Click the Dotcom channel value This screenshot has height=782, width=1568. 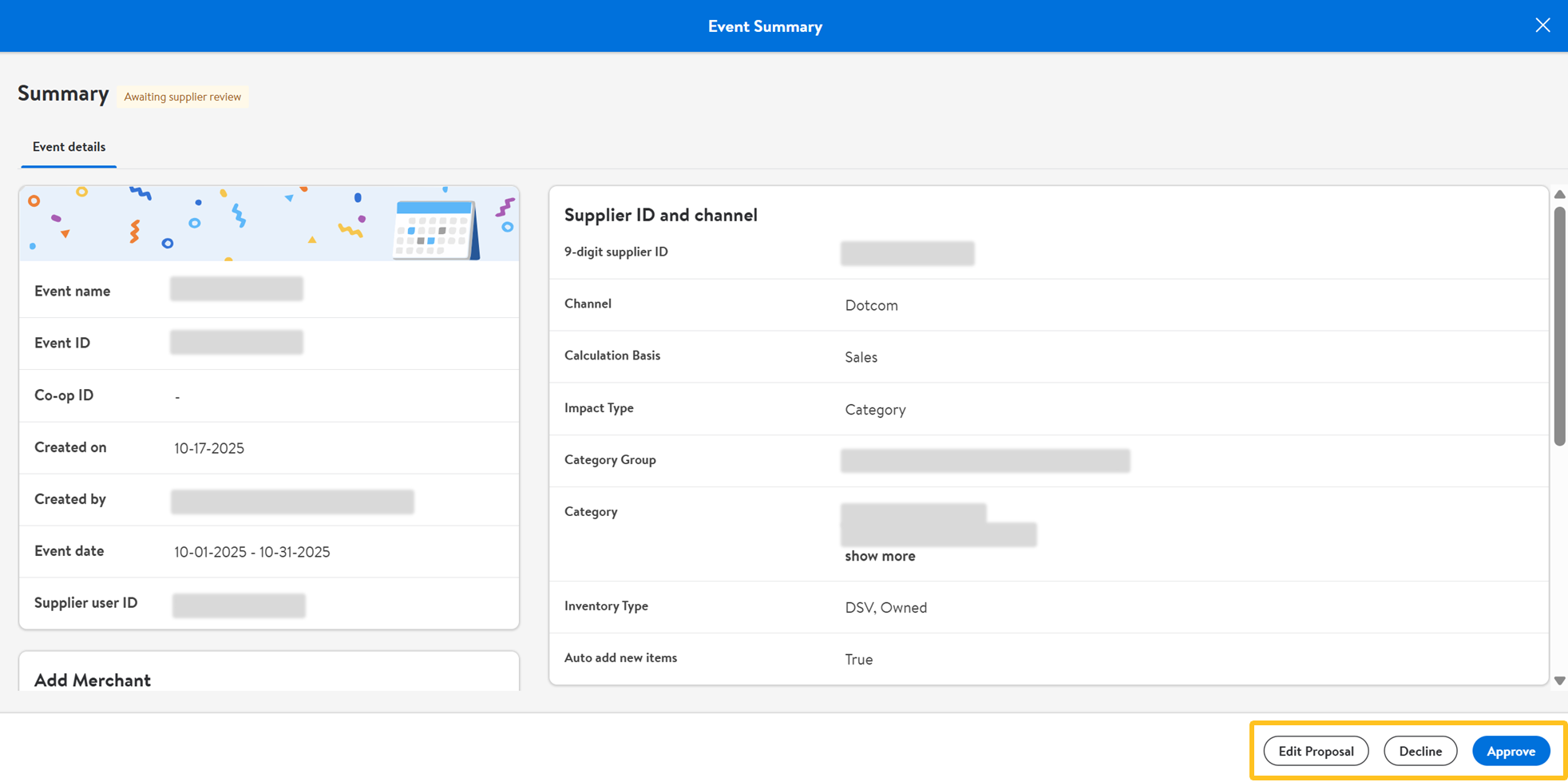point(871,305)
